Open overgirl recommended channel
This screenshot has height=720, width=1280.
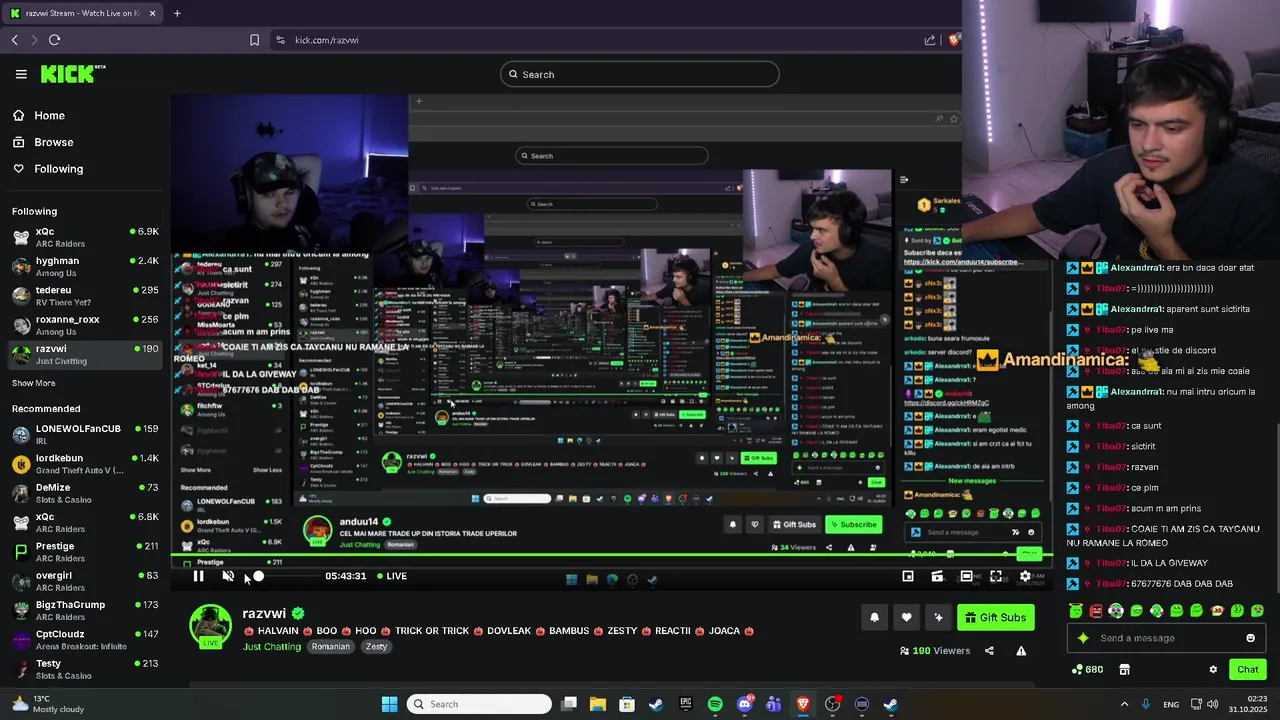point(85,581)
